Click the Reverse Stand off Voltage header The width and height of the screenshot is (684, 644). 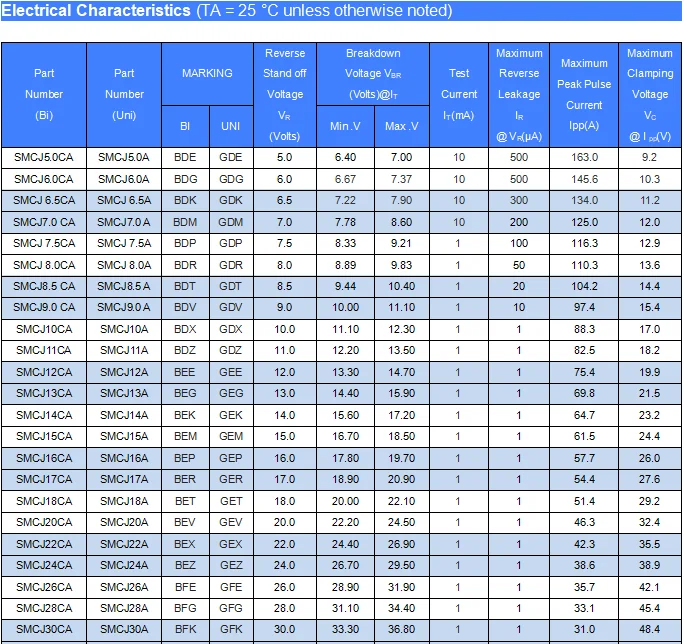[x=285, y=94]
